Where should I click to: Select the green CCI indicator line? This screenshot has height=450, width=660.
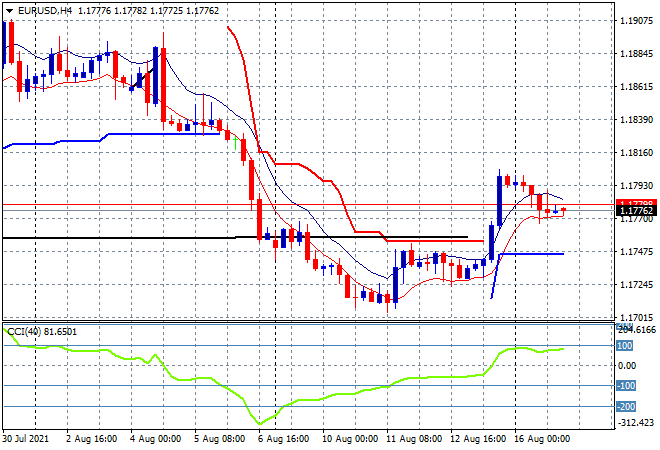pos(200,379)
